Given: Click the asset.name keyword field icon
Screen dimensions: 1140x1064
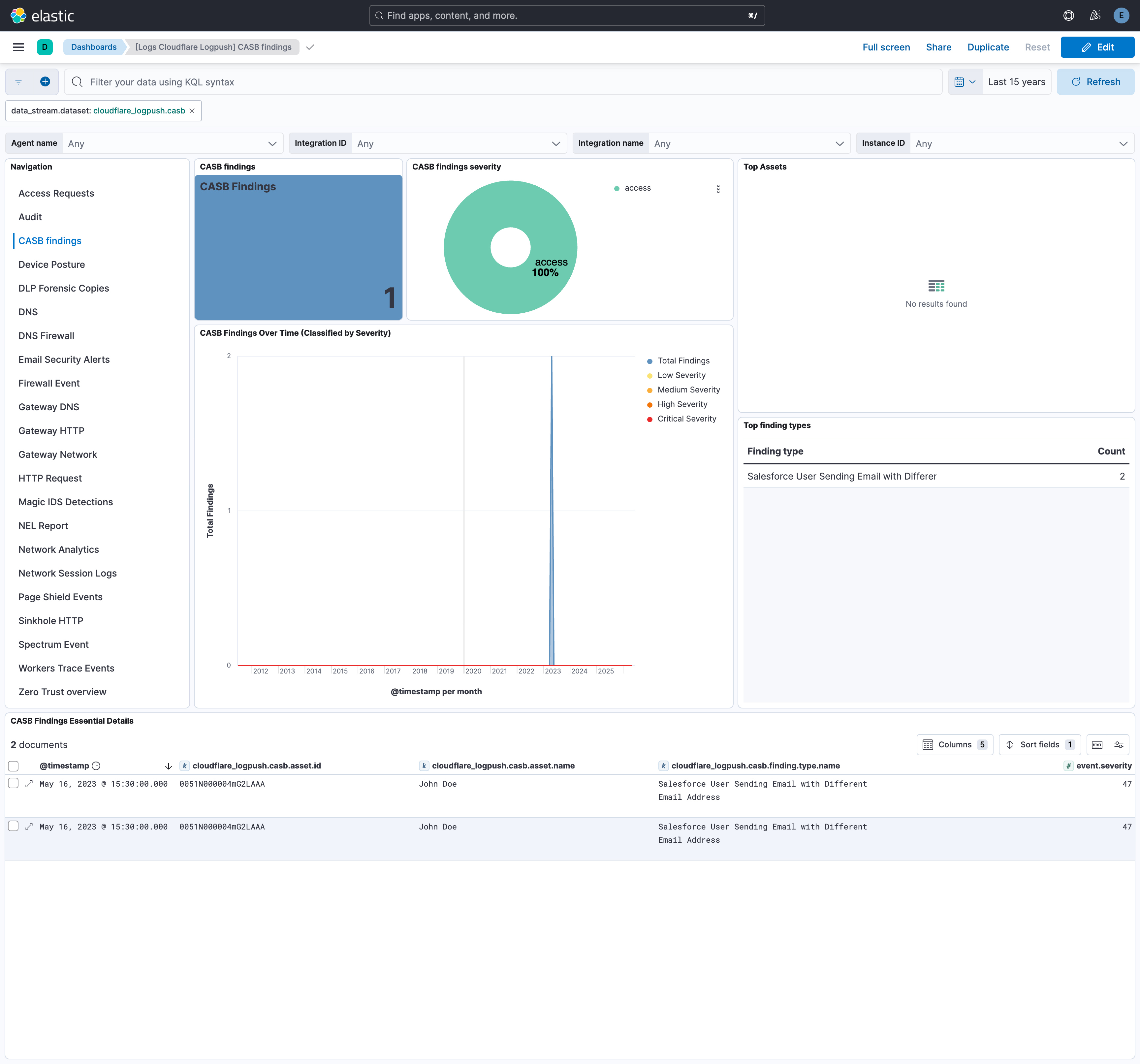Looking at the screenshot, I should [424, 766].
